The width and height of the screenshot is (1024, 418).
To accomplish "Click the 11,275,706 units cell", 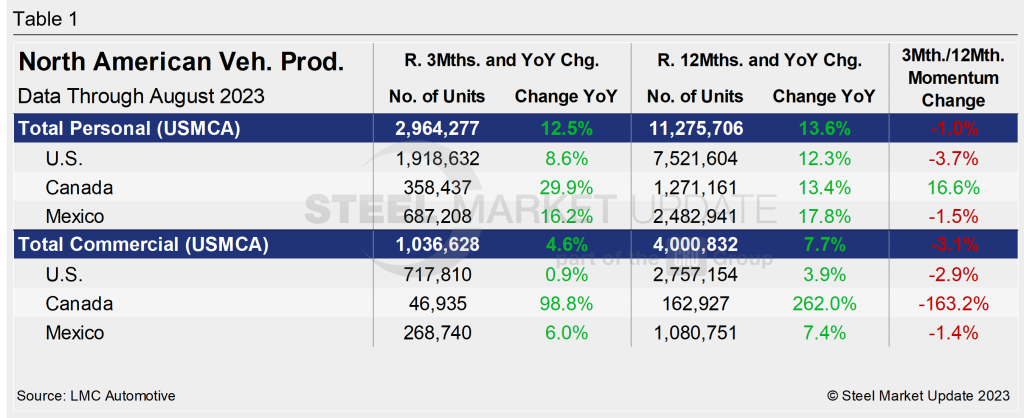I will [696, 128].
